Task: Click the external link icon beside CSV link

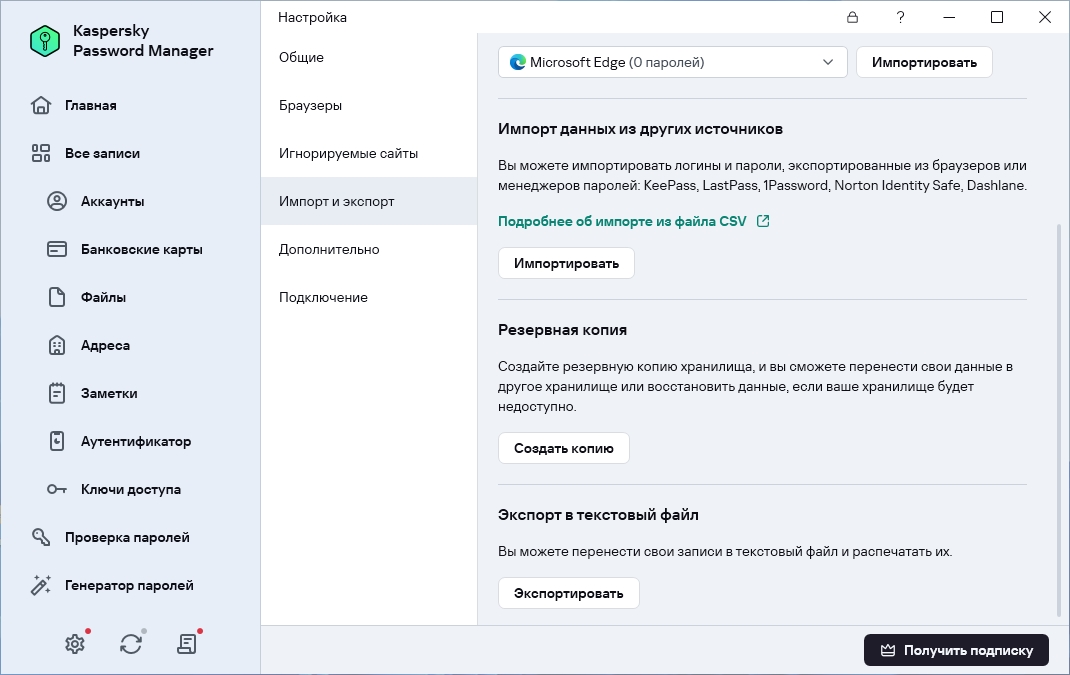Action: click(763, 221)
